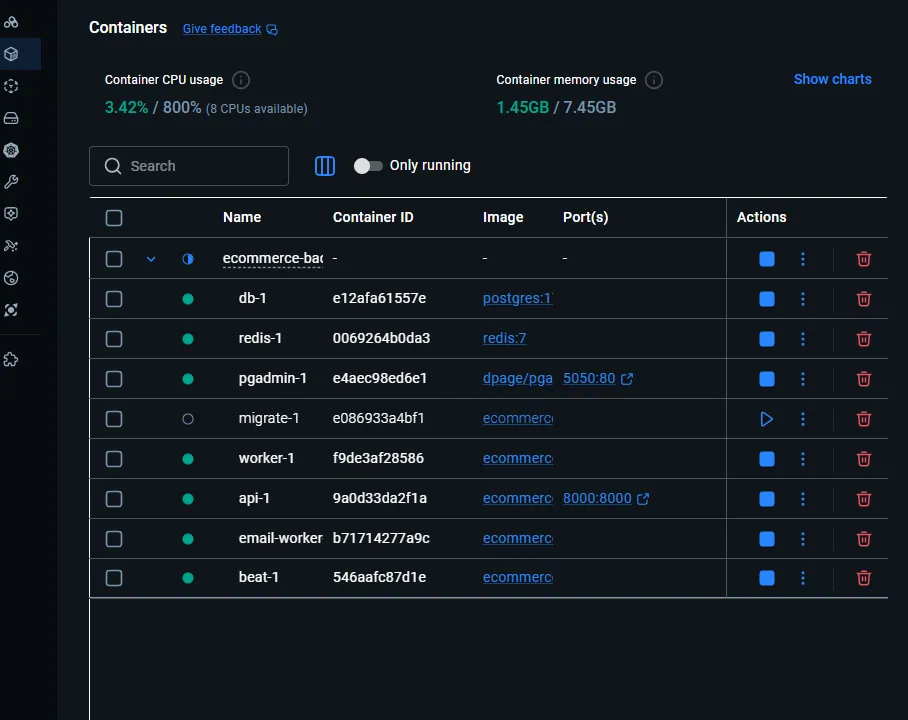Check the email-worker row checkbox
Screen dimensions: 908x720
pyautogui.click(x=114, y=539)
